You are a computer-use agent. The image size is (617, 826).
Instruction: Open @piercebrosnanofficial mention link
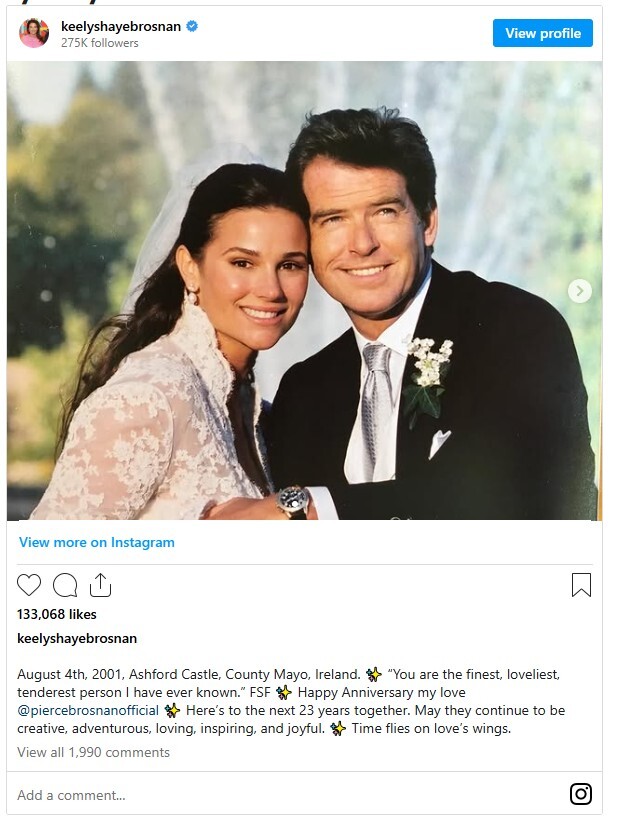point(88,710)
